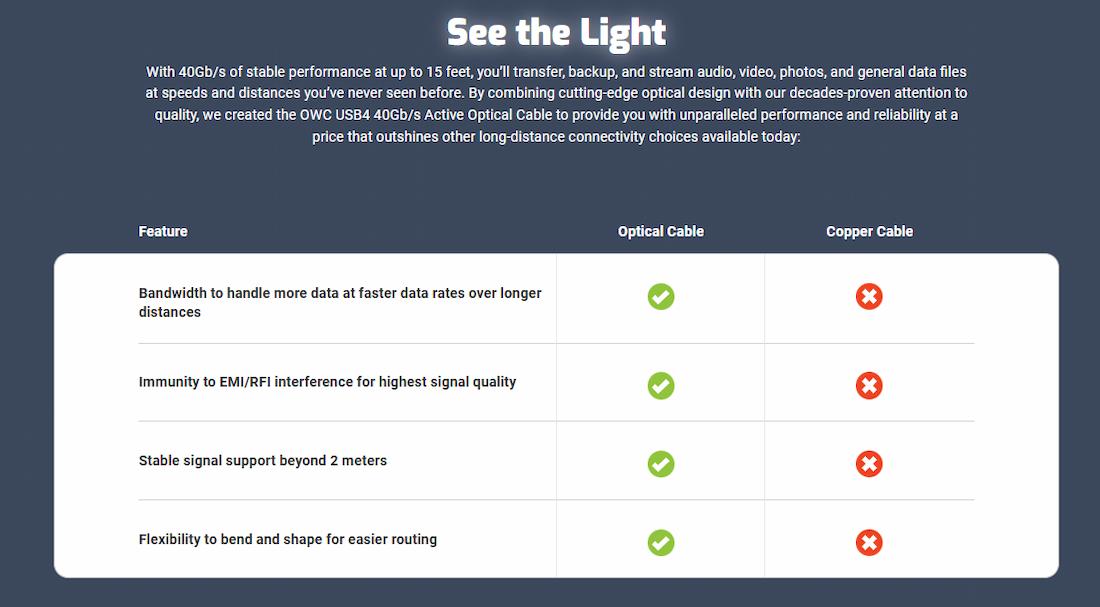Click red X for Flexibility row
1100x607 pixels.
[869, 543]
